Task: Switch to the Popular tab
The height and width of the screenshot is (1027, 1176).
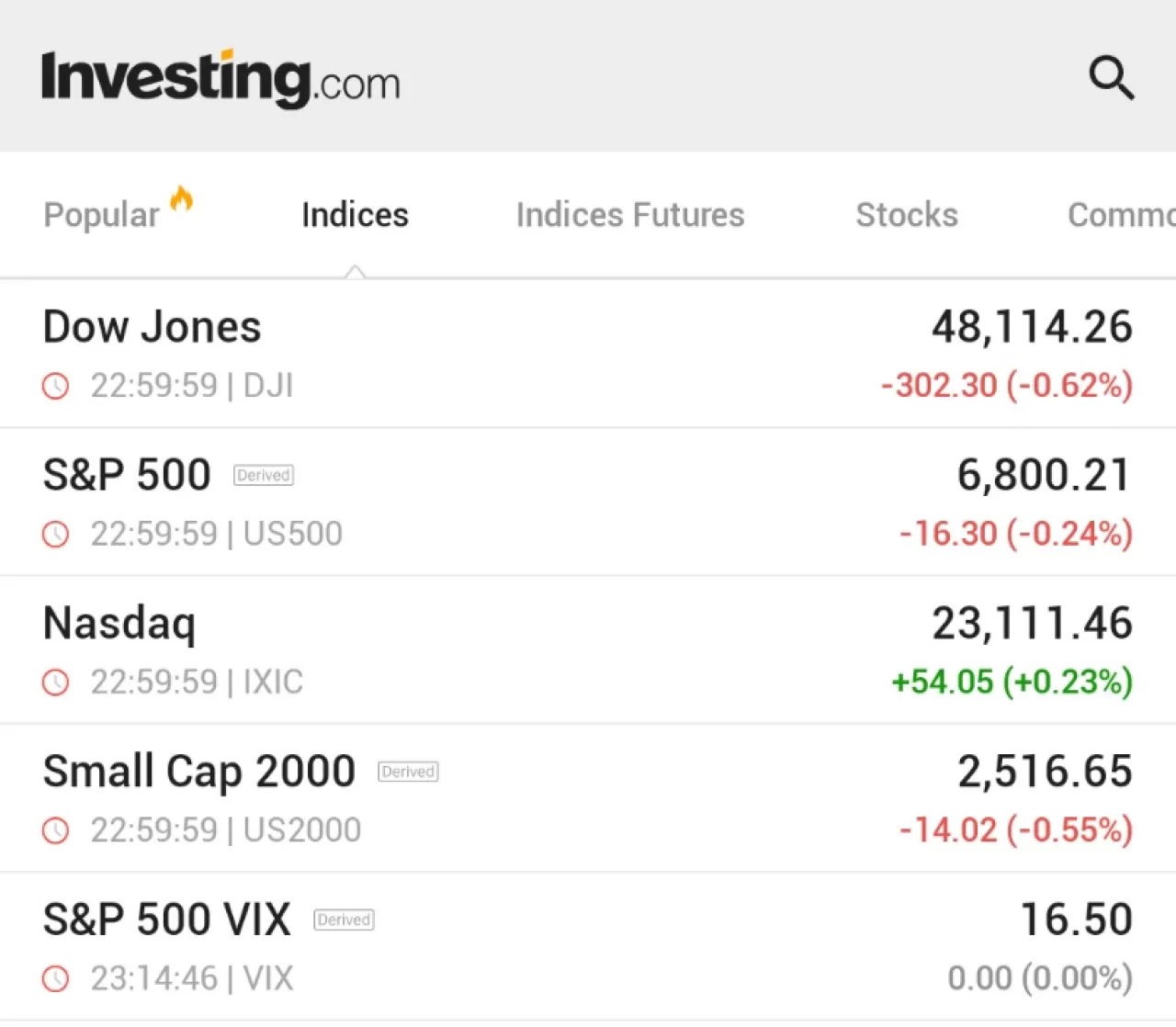Action: click(101, 215)
